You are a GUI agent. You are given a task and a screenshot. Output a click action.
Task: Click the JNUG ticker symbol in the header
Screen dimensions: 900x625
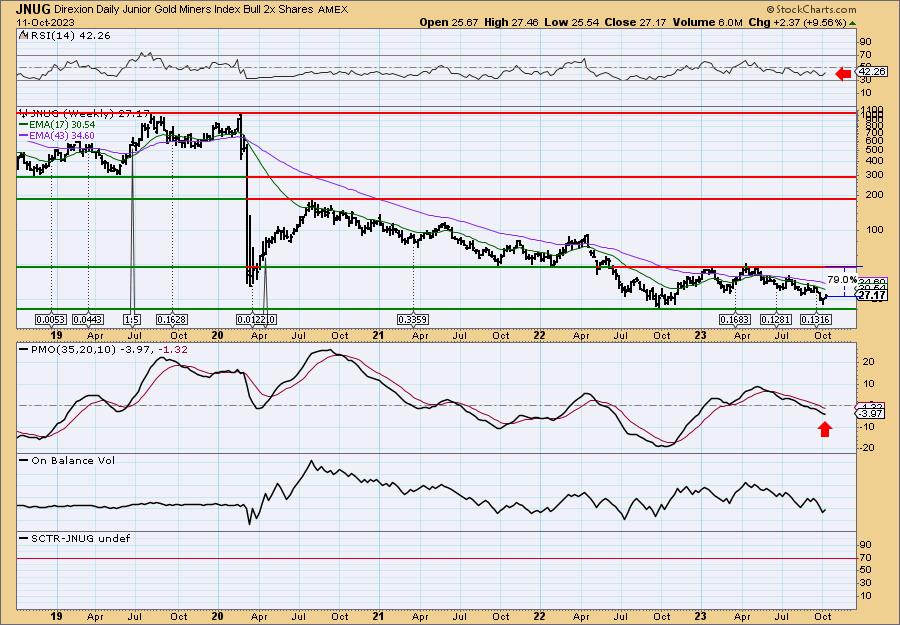point(33,9)
